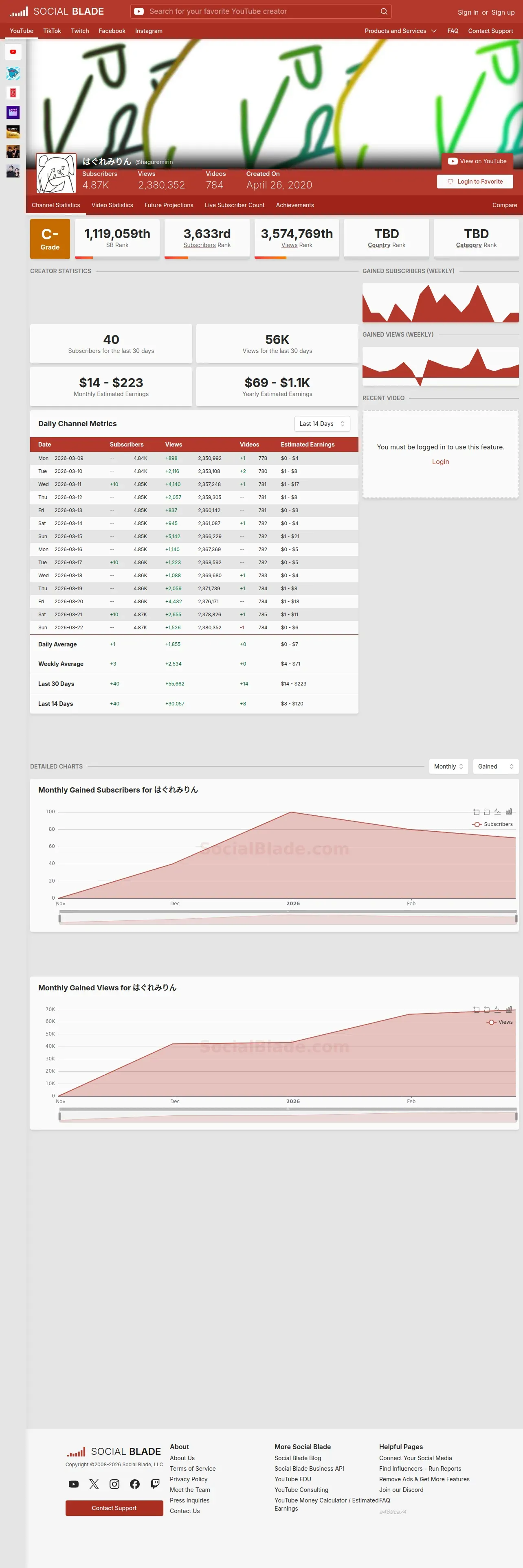Image resolution: width=523 pixels, height=1568 pixels.
Task: Open footer Twitch social icon
Action: pos(155,1484)
